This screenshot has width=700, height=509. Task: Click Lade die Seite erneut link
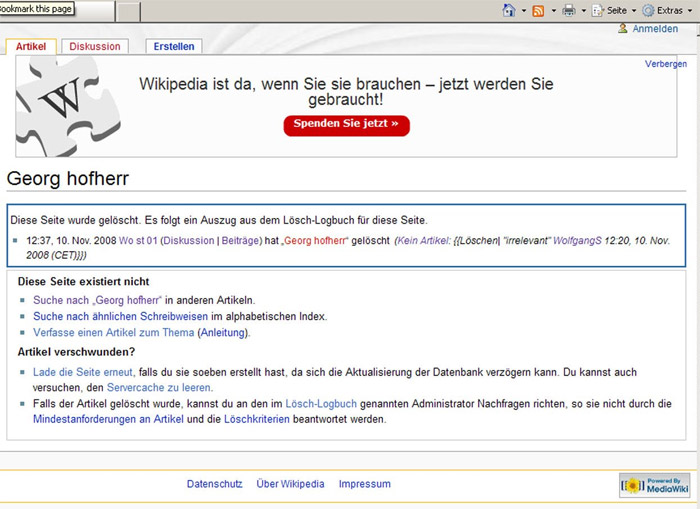[x=83, y=372]
